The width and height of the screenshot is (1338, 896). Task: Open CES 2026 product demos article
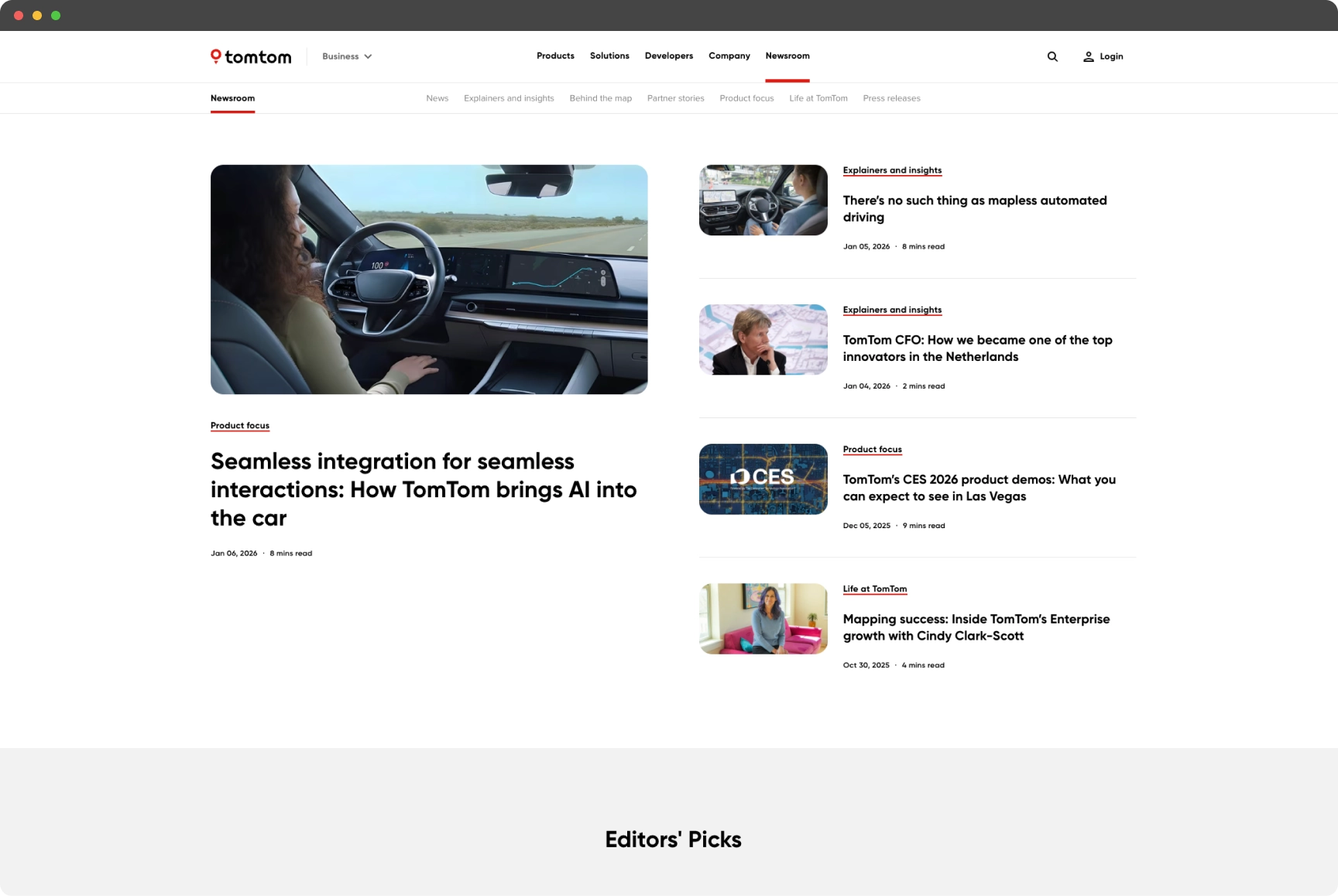[x=979, y=487]
